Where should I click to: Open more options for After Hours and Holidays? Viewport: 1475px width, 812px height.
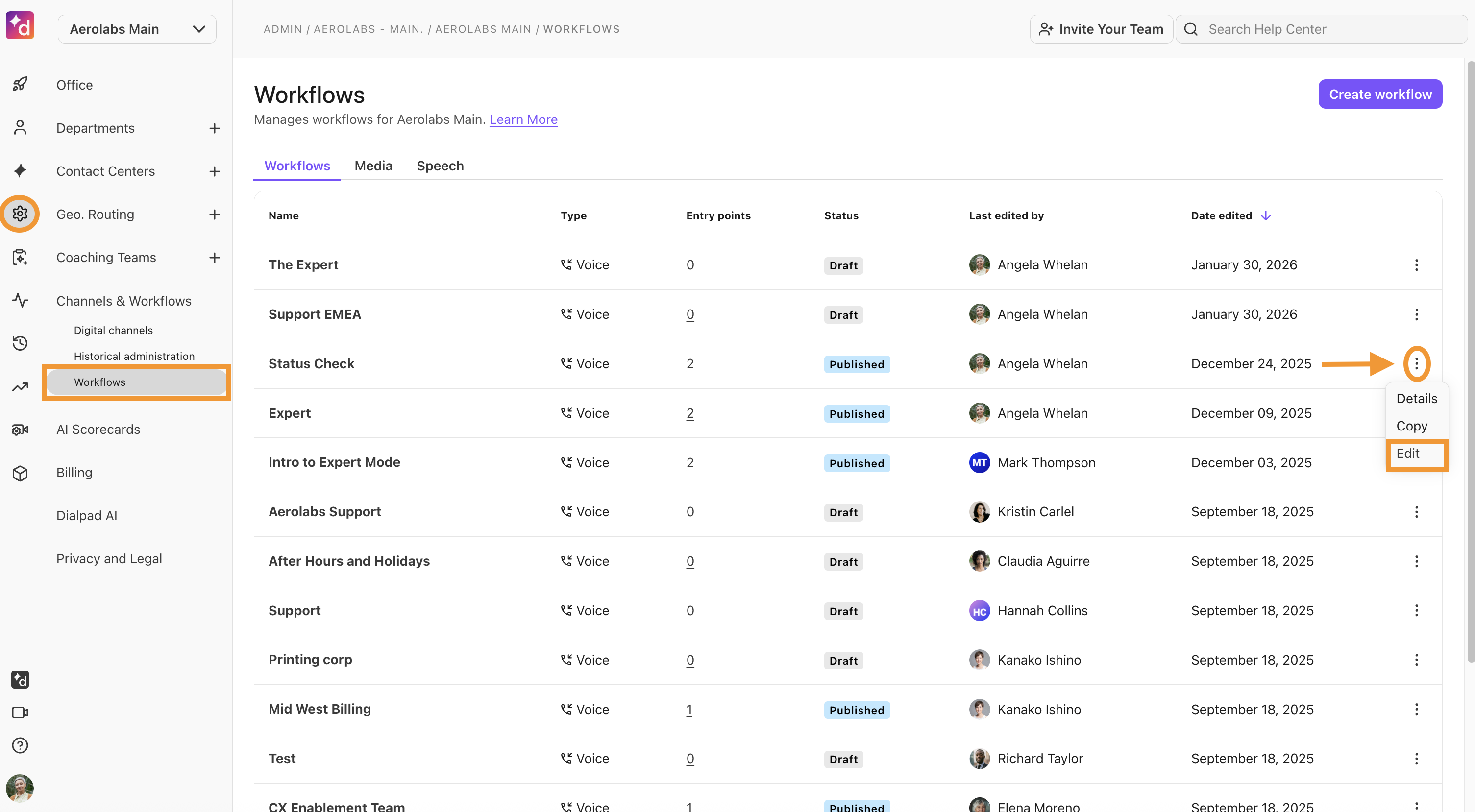1416,561
